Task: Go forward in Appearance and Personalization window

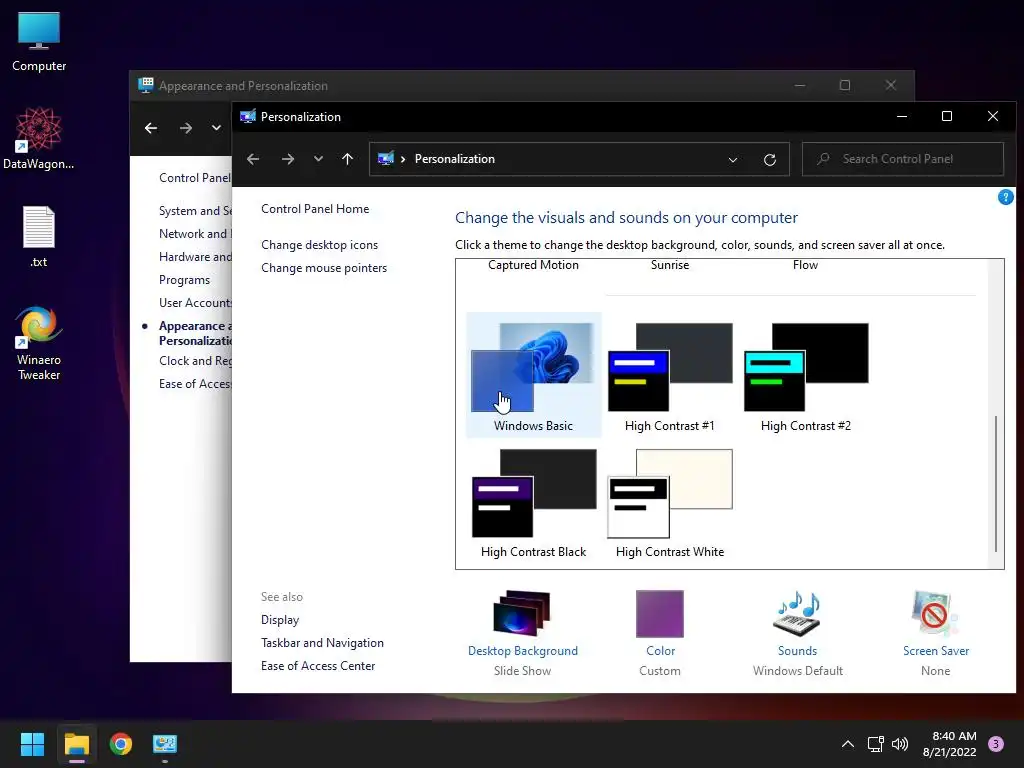Action: click(186, 128)
